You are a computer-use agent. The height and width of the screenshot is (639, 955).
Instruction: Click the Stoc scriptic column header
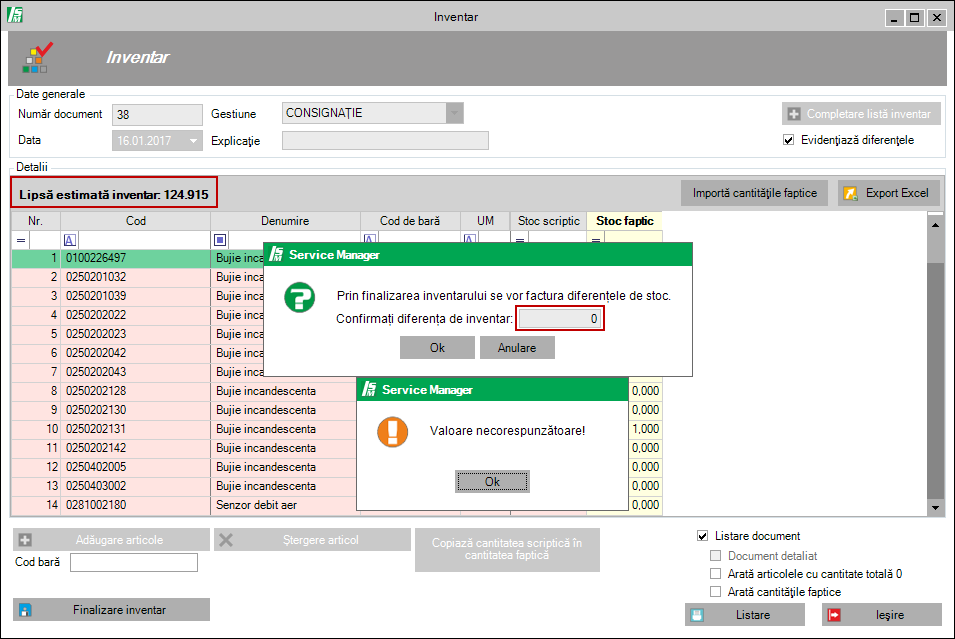pos(549,221)
